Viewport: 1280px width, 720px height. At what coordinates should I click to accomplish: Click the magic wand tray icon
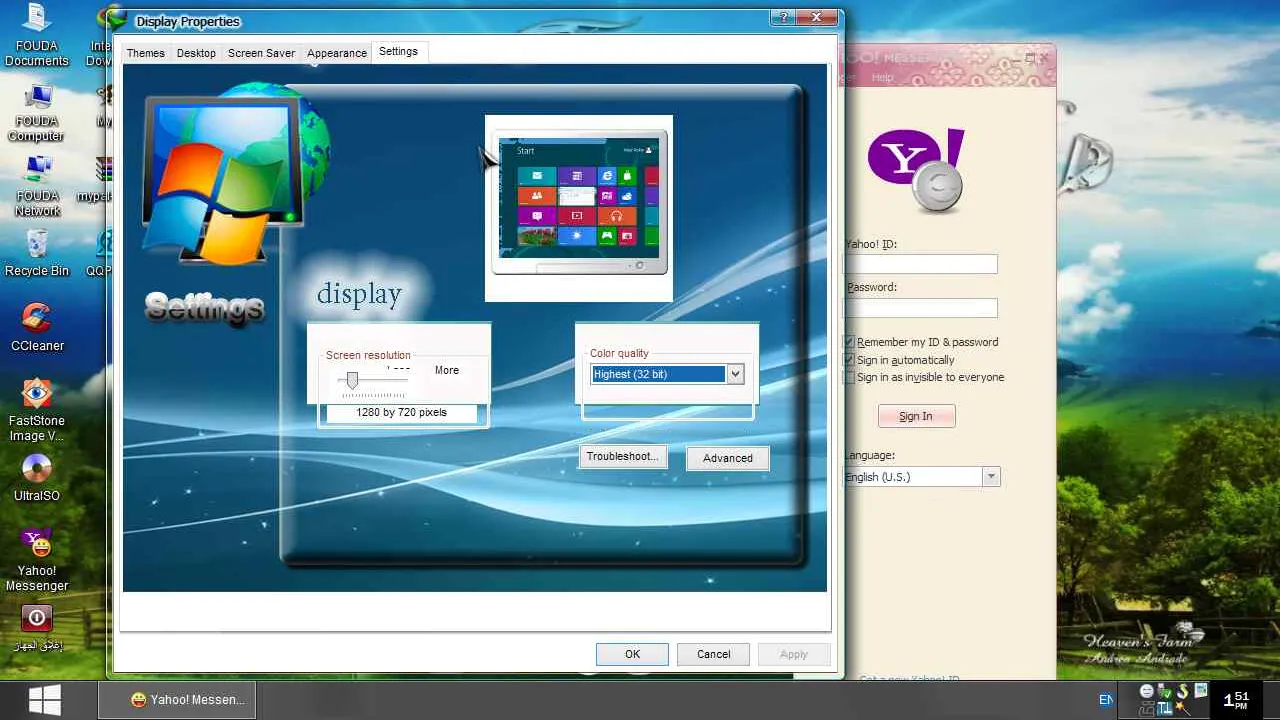click(x=1183, y=708)
